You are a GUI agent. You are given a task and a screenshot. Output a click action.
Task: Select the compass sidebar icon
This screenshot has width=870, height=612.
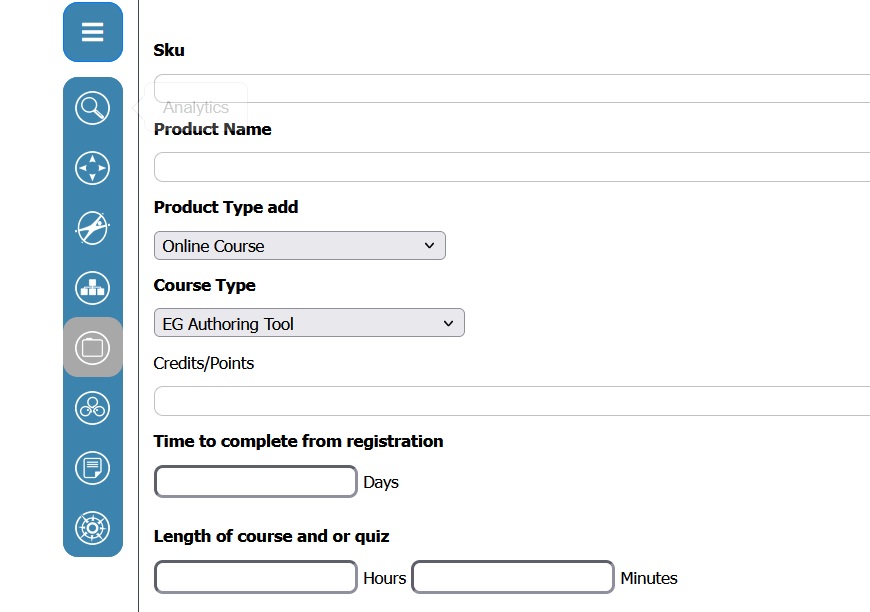(93, 228)
